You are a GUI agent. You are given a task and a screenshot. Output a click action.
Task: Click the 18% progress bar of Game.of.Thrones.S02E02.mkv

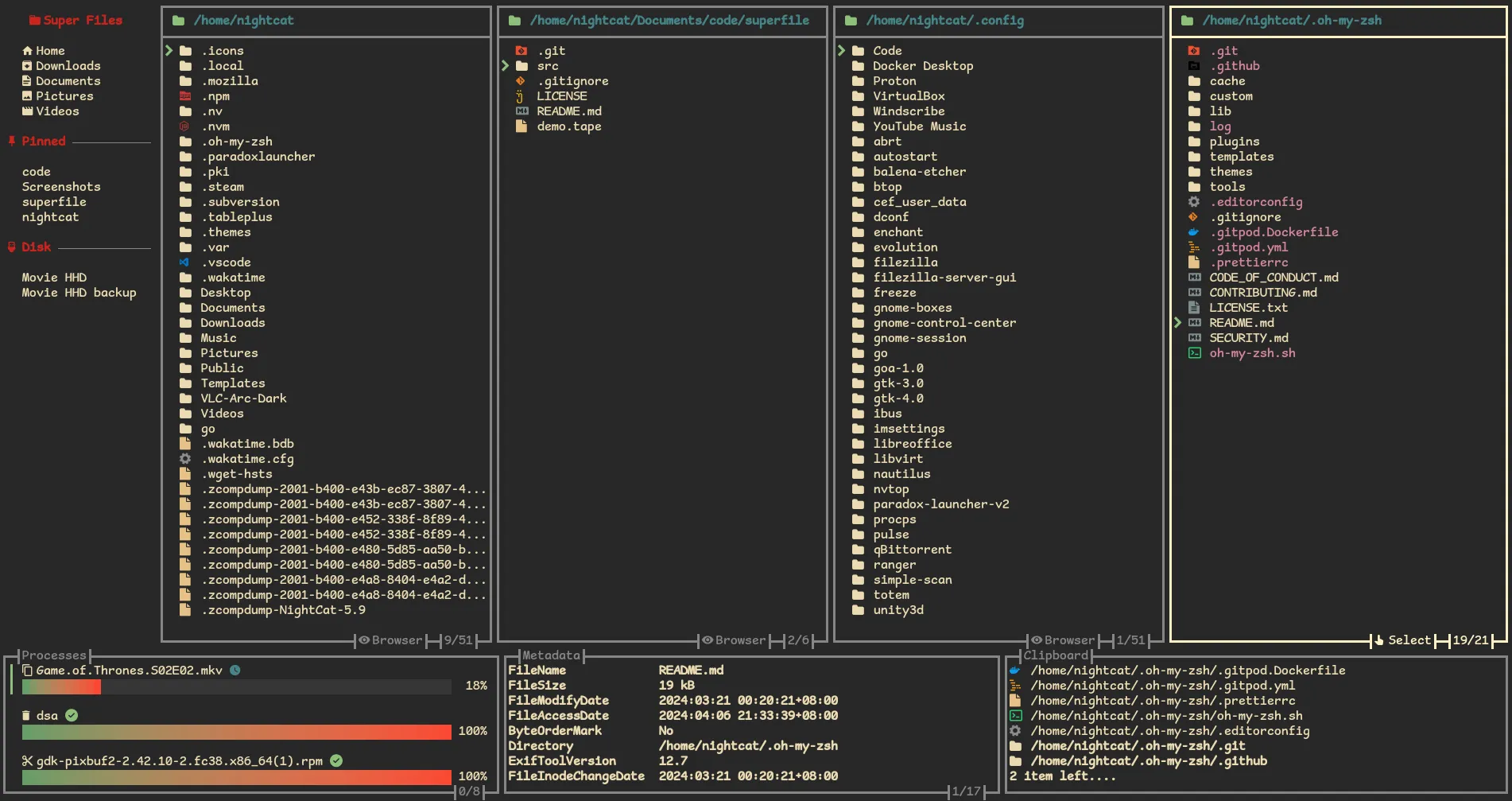[238, 687]
